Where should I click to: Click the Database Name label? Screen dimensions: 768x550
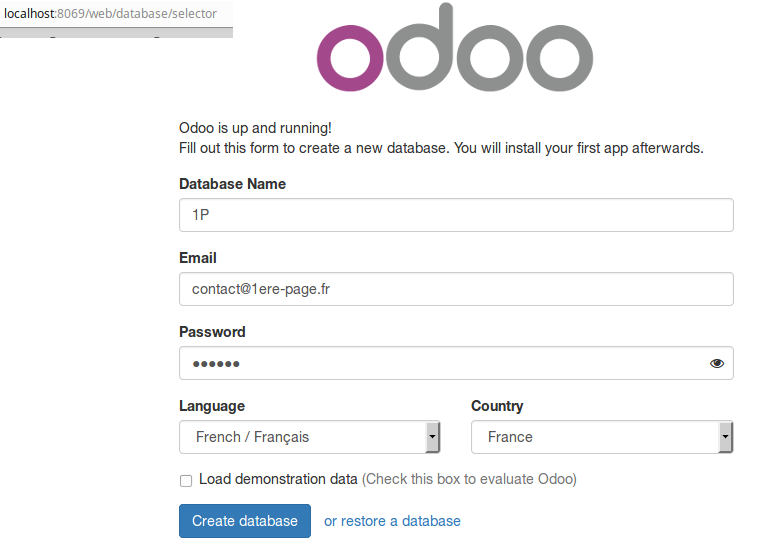[x=232, y=184]
